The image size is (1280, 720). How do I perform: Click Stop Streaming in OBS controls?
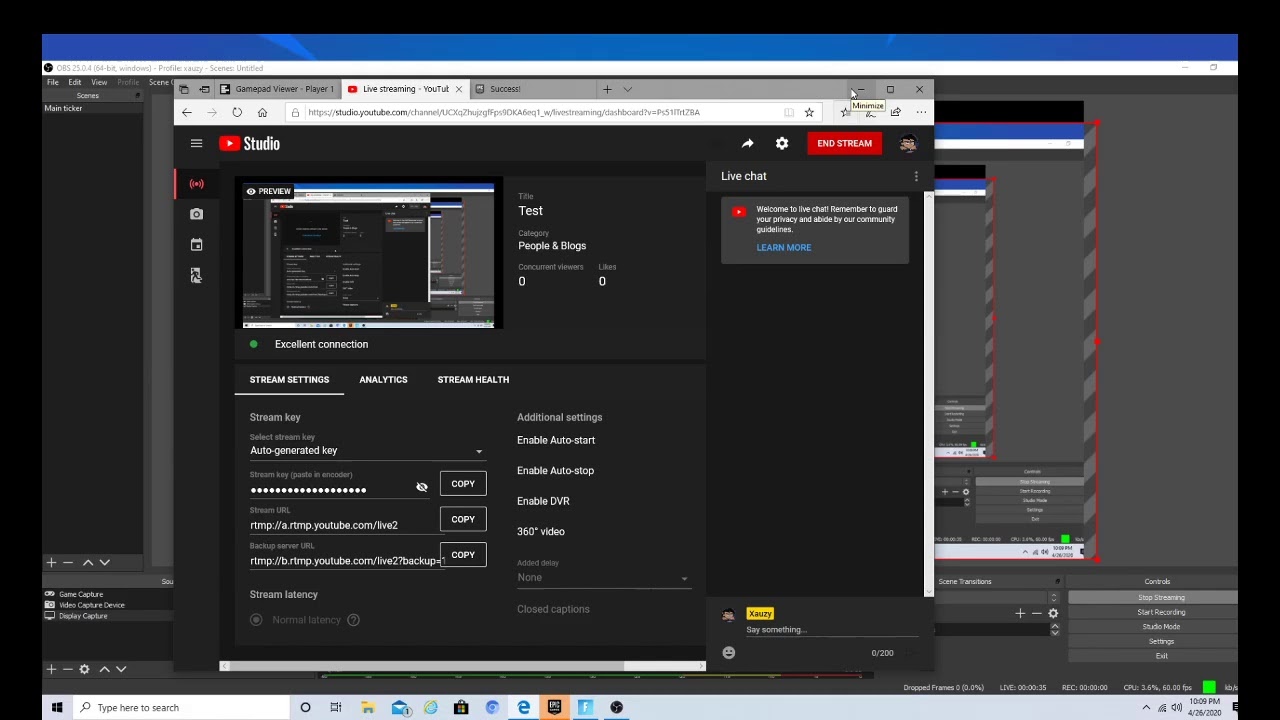(1161, 597)
